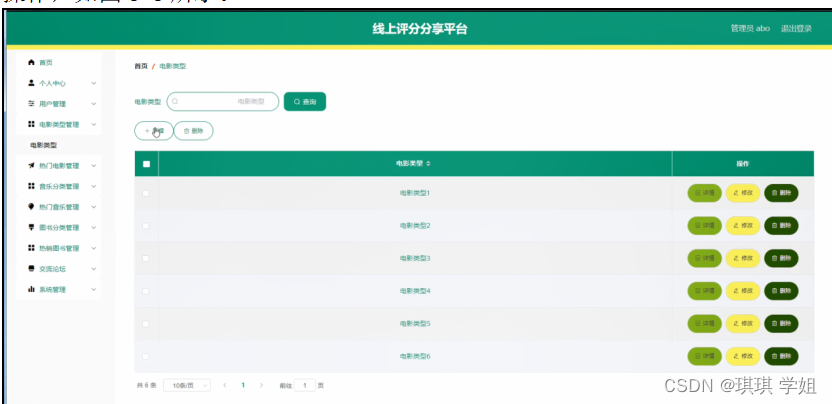Viewport: 832px width, 404px height.
Task: Toggle the select-all checkbox in table header
Action: pyautogui.click(x=146, y=163)
